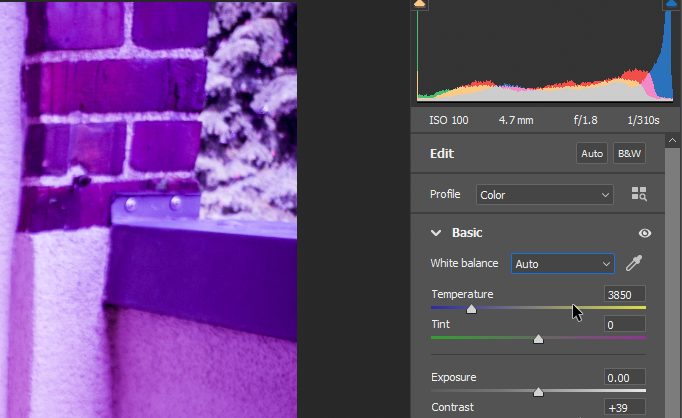Click the Contrast value field +39
The width and height of the screenshot is (682, 418).
click(x=625, y=408)
